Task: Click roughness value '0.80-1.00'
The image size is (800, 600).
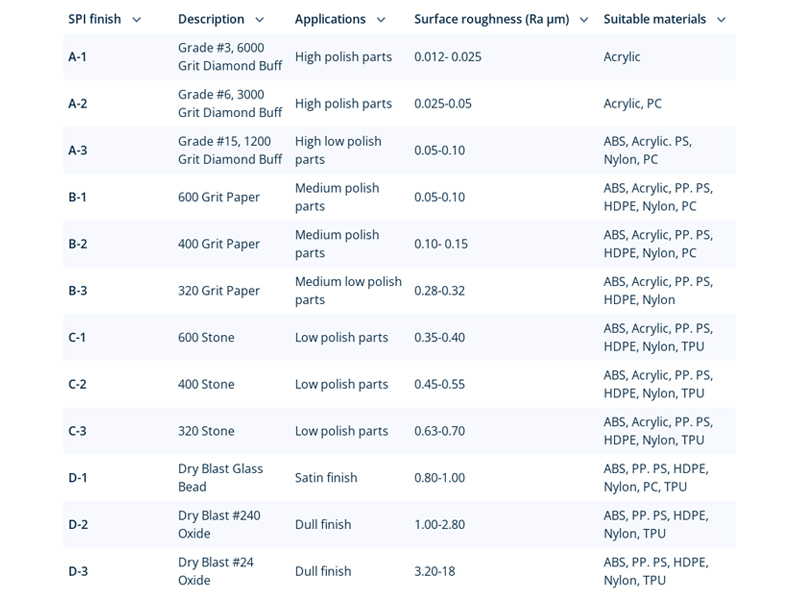Action: pyautogui.click(x=439, y=478)
